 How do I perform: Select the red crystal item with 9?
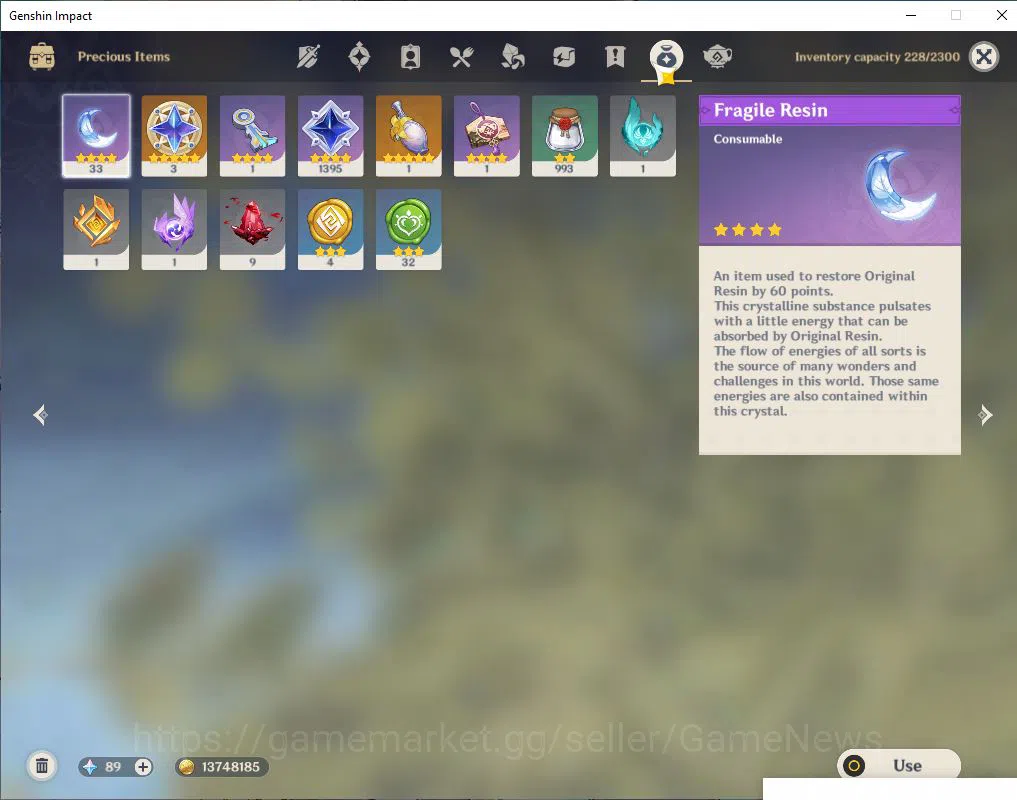pyautogui.click(x=252, y=229)
